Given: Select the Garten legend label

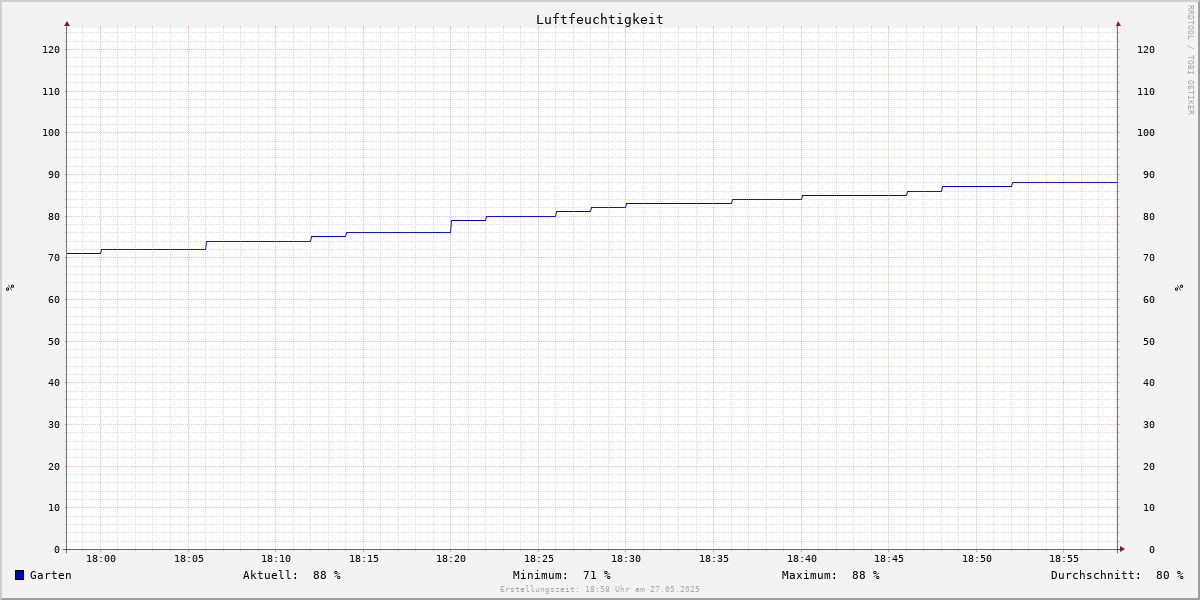Looking at the screenshot, I should tap(51, 575).
